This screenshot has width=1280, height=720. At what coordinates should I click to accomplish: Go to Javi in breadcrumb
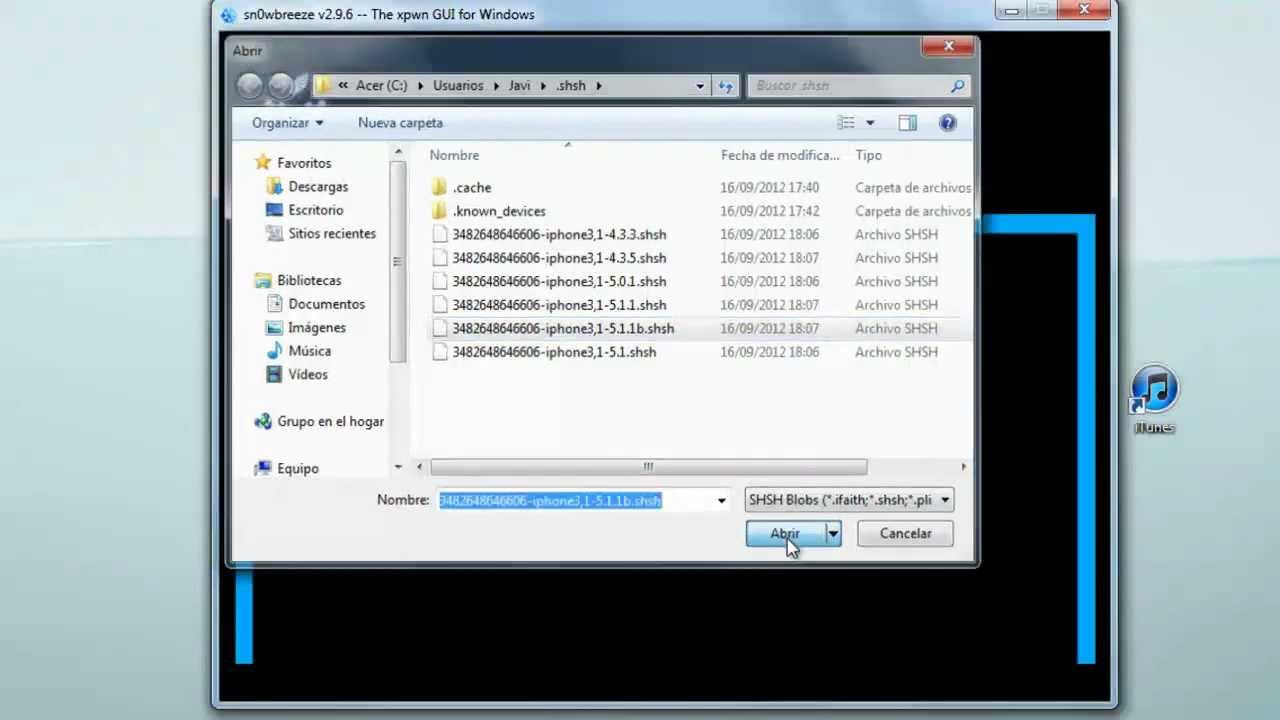click(519, 86)
